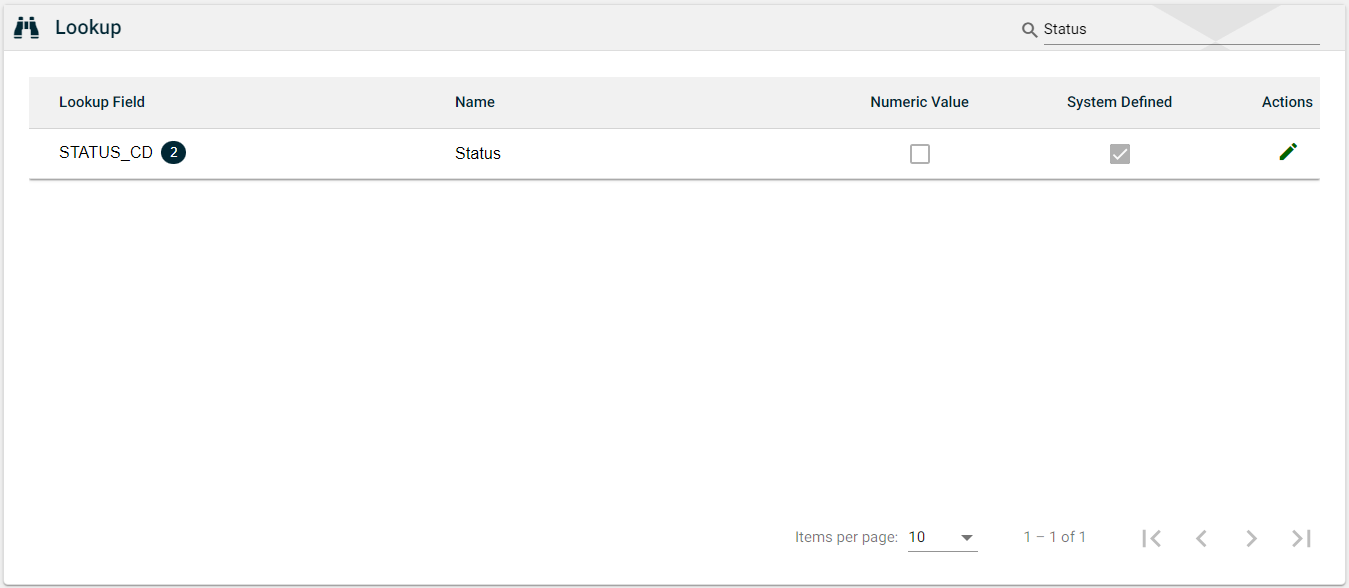Screen dimensions: 1349x588
Task: Click the Lookup page title
Action: (88, 28)
